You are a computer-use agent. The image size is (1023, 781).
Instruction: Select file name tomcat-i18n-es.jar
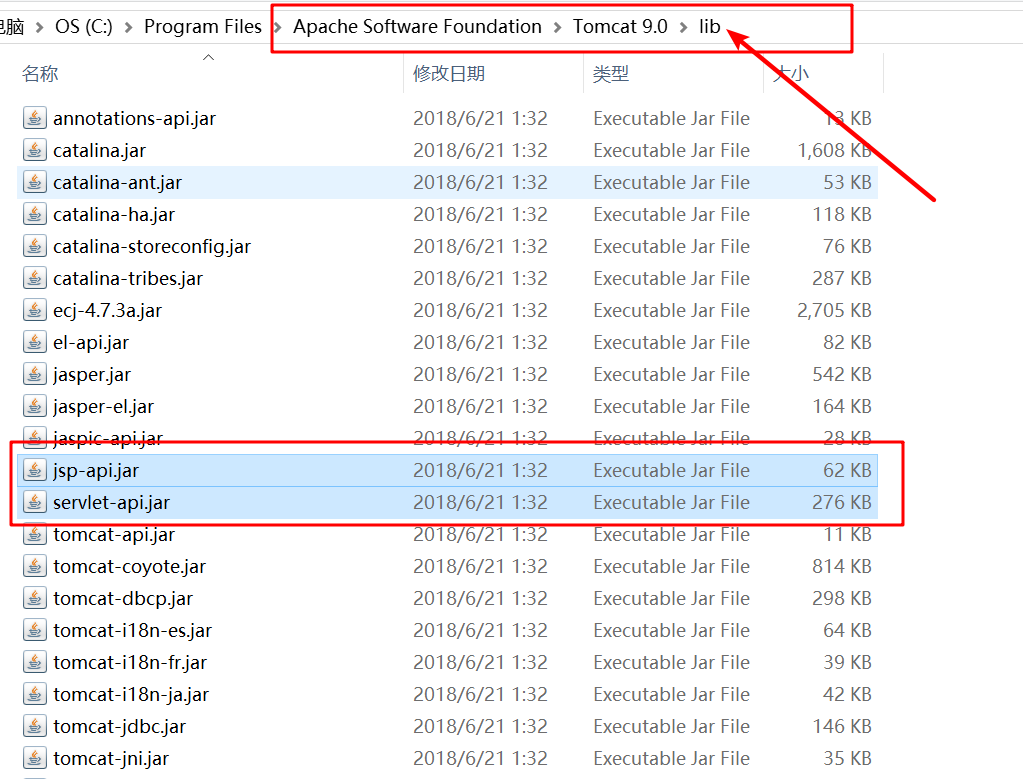[132, 630]
